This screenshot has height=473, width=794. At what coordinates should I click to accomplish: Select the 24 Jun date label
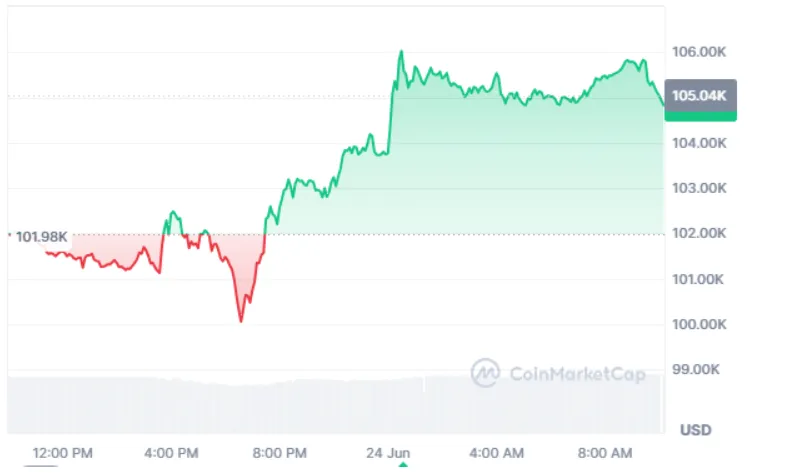[x=388, y=453]
